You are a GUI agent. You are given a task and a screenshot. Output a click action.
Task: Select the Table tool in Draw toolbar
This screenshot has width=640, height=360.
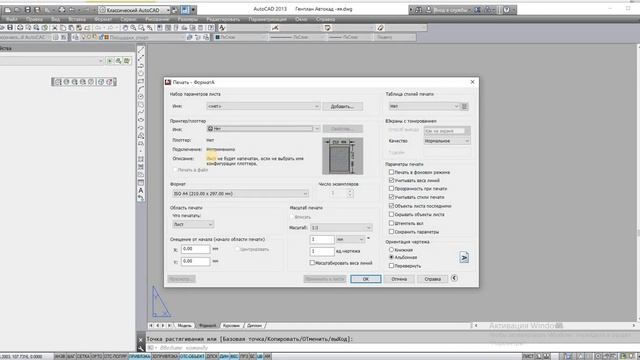pyautogui.click(x=141, y=182)
